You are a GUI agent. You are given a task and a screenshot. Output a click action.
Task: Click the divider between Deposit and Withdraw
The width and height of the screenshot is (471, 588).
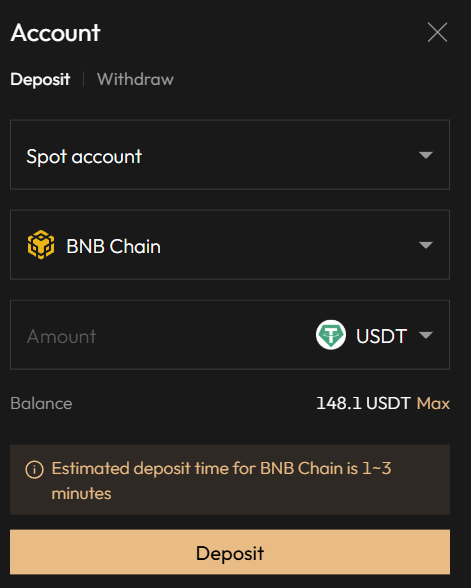coord(83,80)
